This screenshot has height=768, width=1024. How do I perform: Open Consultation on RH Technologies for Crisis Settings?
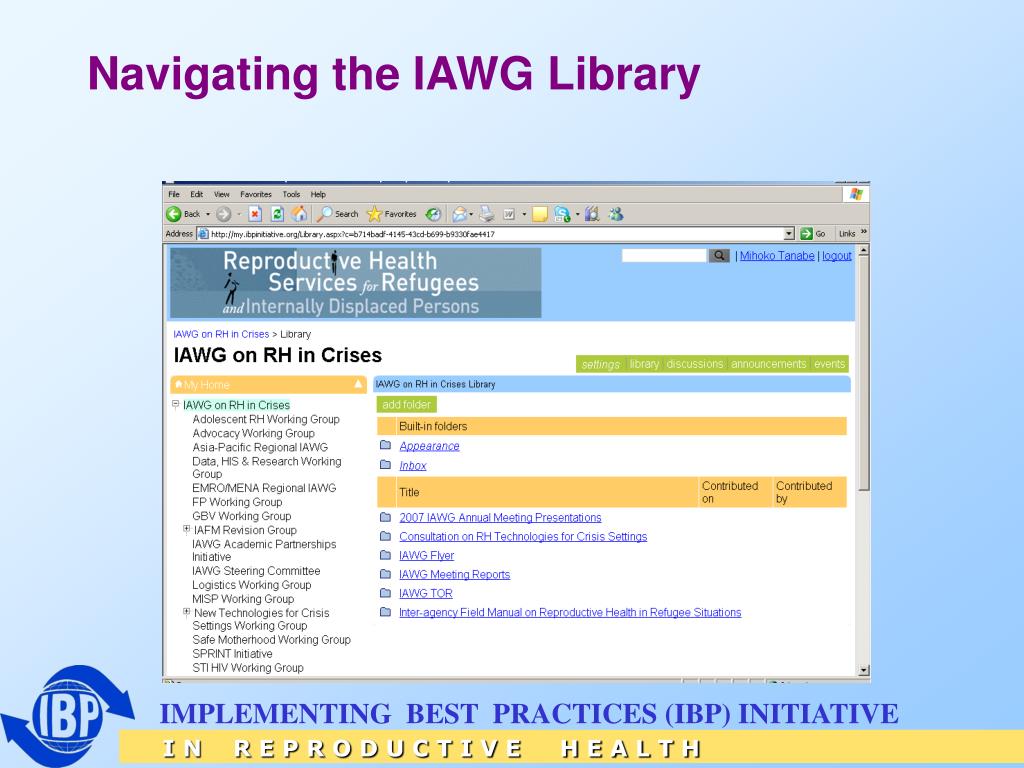(x=523, y=536)
